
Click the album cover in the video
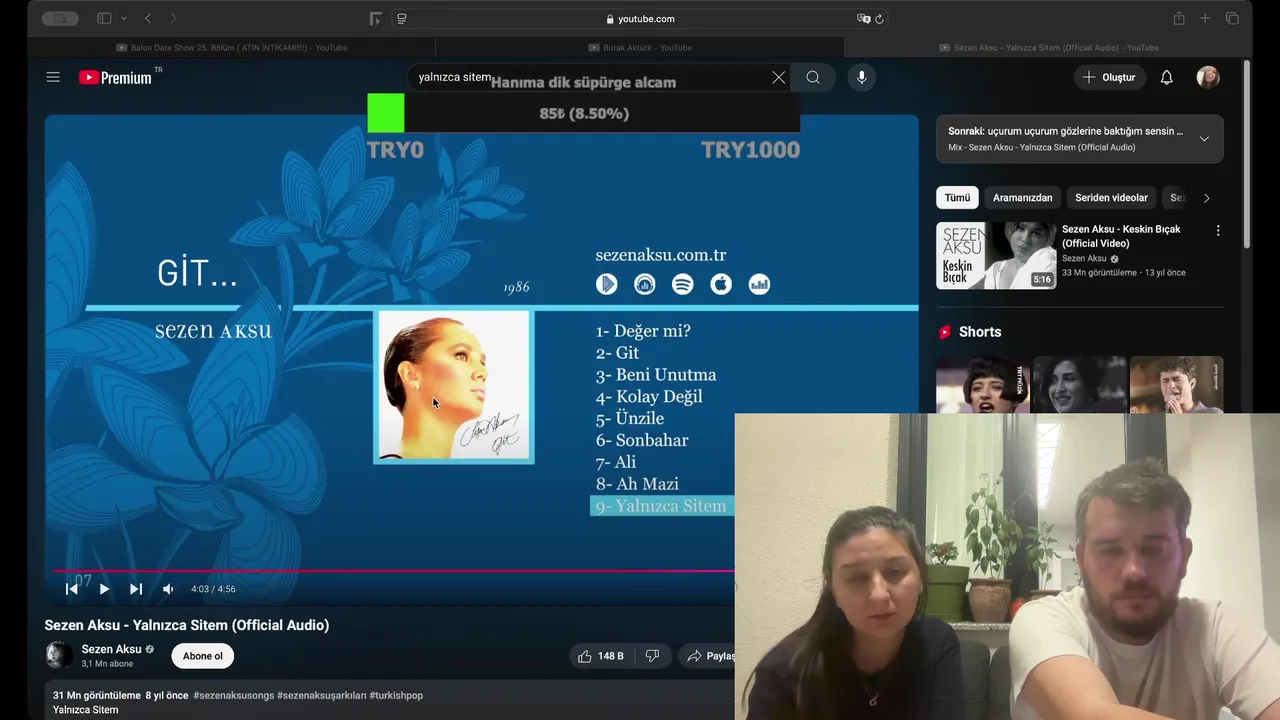tap(454, 387)
